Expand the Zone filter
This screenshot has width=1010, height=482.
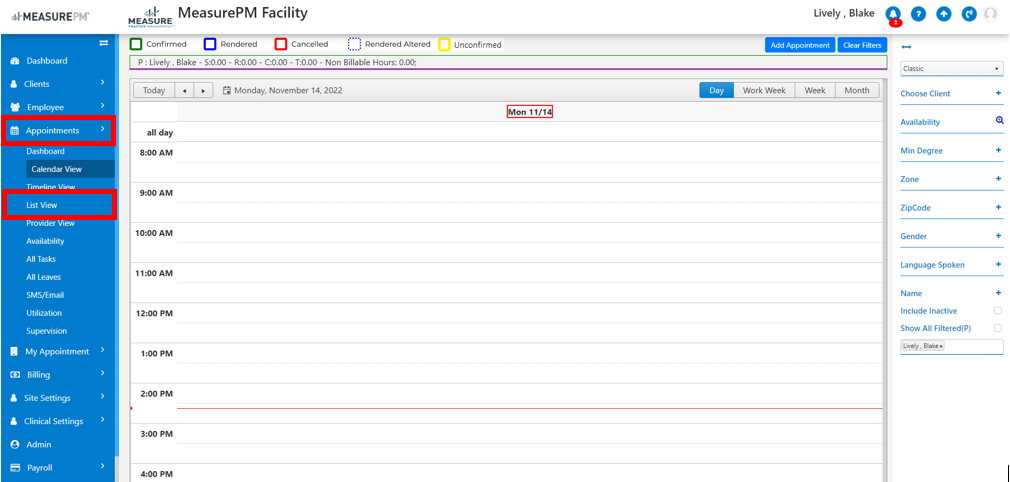[998, 178]
